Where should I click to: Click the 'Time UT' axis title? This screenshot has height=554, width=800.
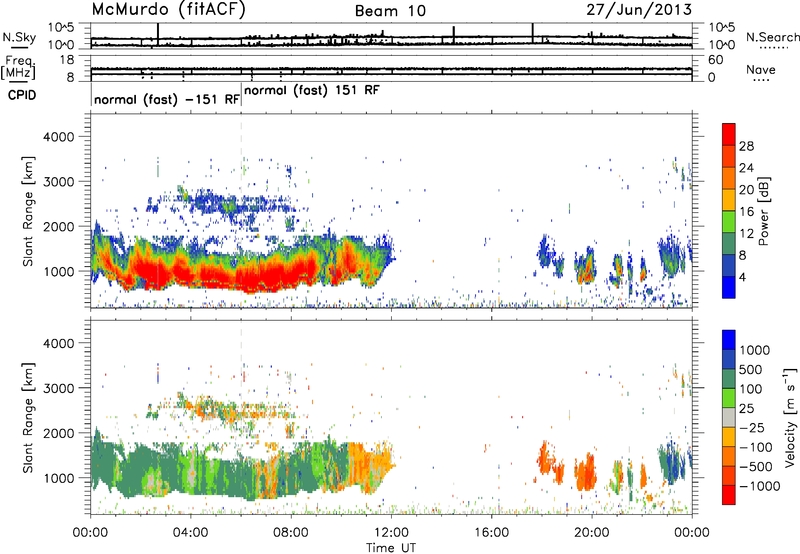[x=391, y=548]
